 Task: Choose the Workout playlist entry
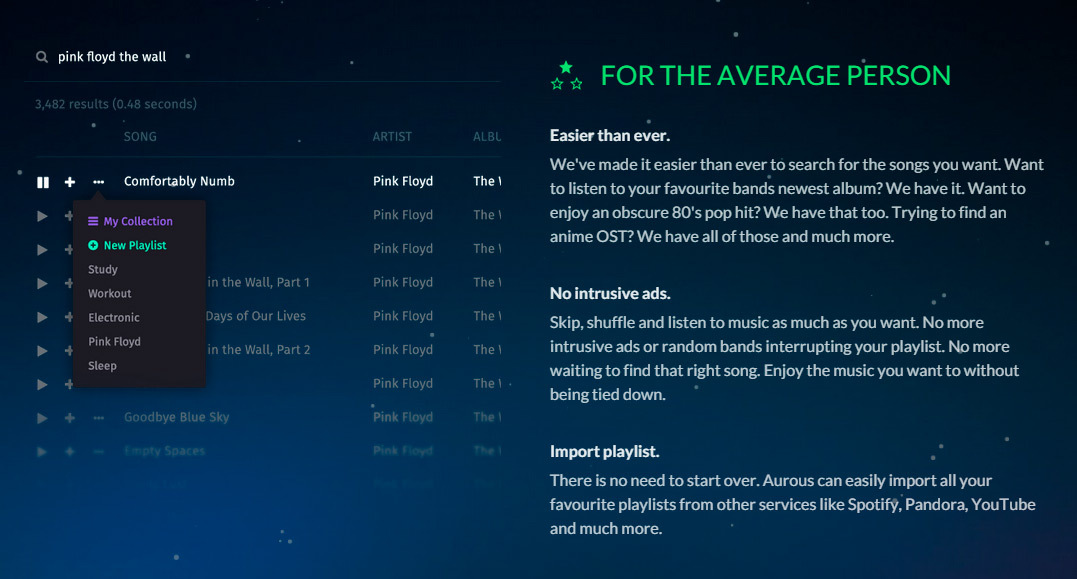tap(110, 294)
